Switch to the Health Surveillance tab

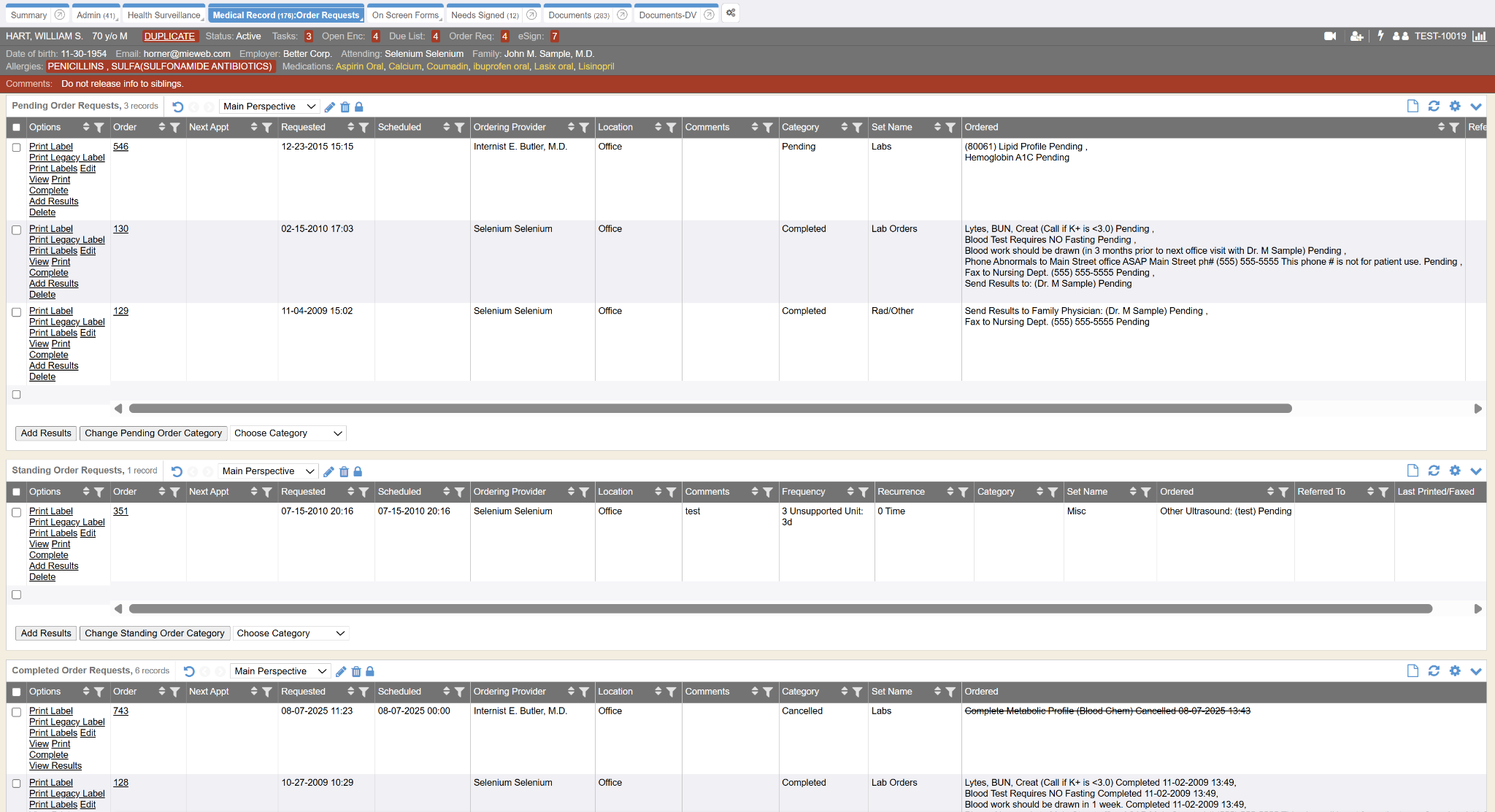(x=164, y=15)
